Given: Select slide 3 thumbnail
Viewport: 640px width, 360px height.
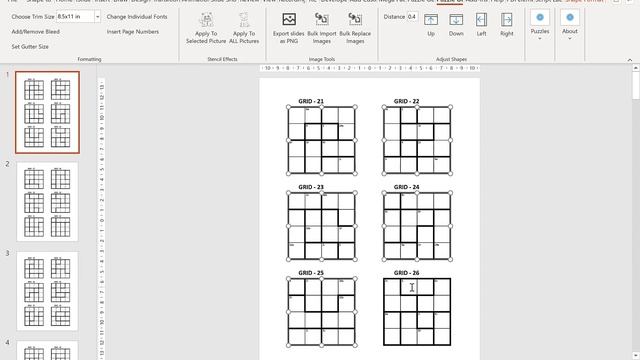Looking at the screenshot, I should pyautogui.click(x=47, y=291).
